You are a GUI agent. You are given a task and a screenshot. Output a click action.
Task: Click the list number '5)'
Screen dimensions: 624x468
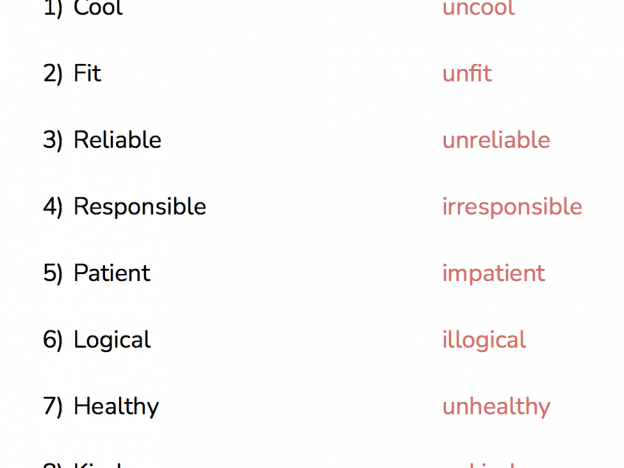[x=53, y=274]
